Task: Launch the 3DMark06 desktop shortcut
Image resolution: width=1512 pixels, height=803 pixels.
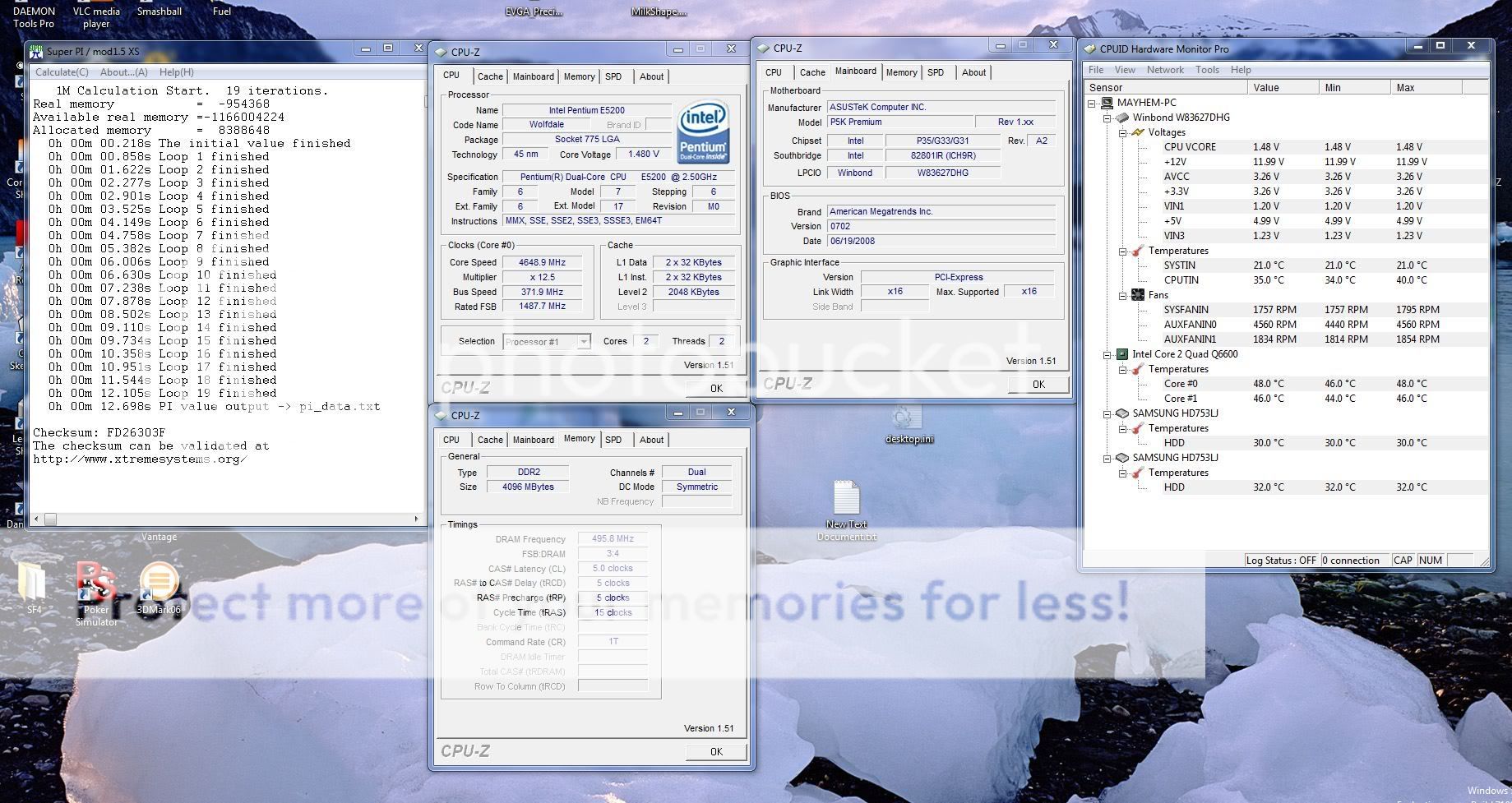Action: coord(159,581)
